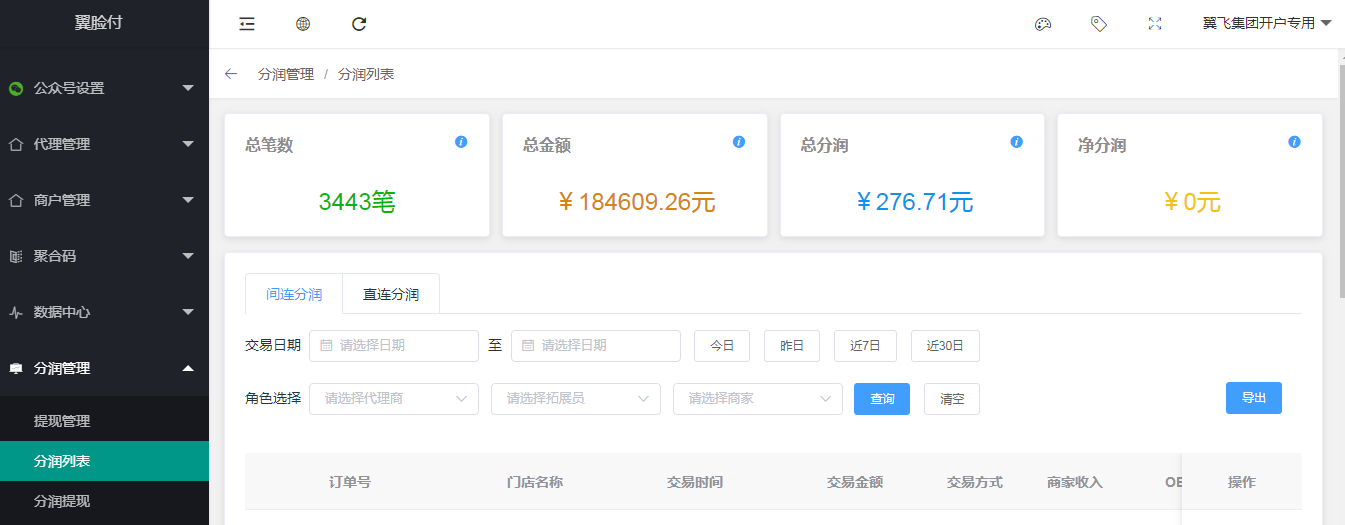
Task: Click the 分润管理 breadcrumb link
Action: click(286, 74)
